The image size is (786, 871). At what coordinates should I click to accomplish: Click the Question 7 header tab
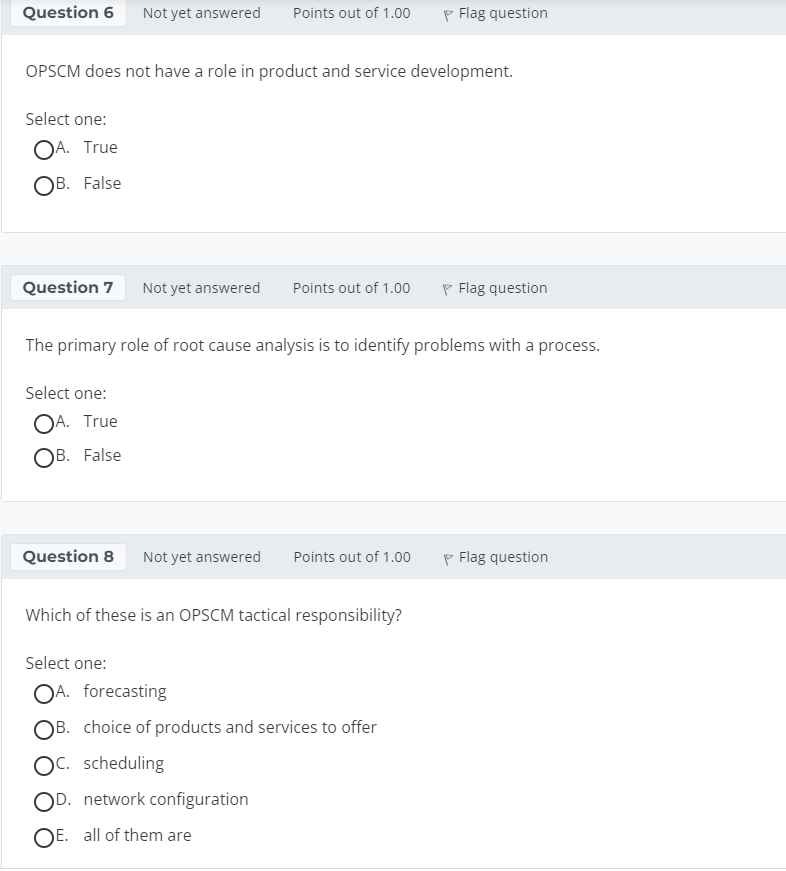click(67, 287)
